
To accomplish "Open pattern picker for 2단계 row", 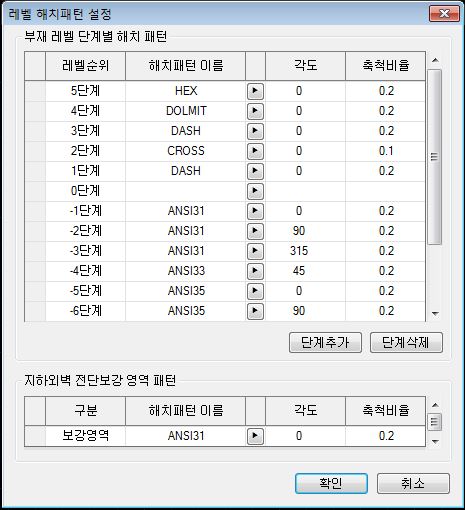I will [255, 151].
